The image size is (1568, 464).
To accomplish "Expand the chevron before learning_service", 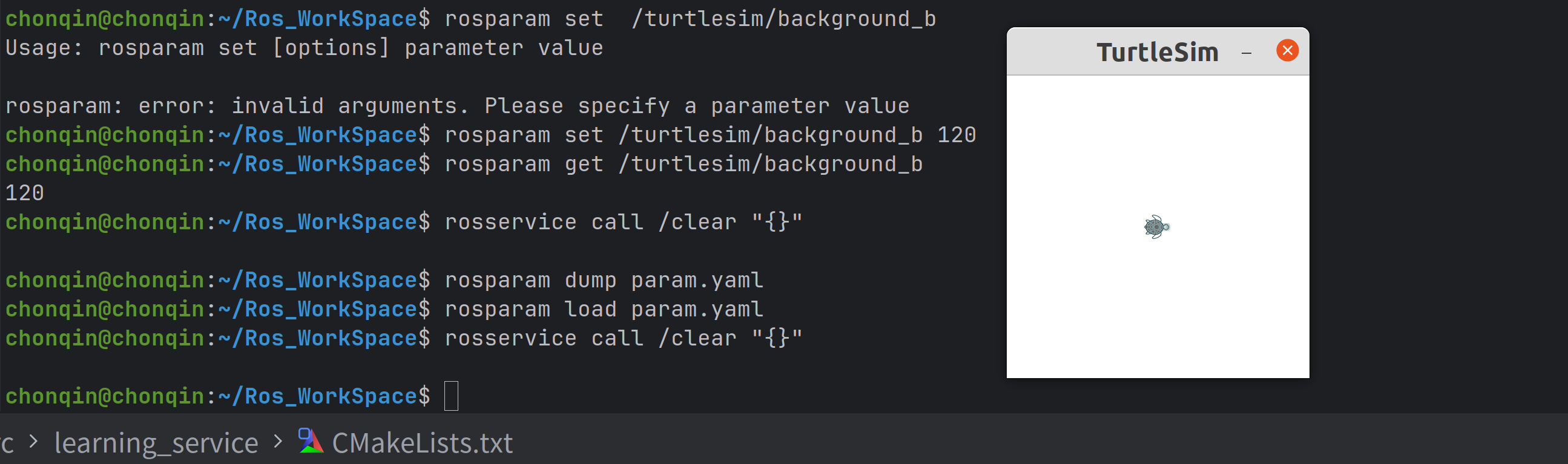I will coord(33,442).
